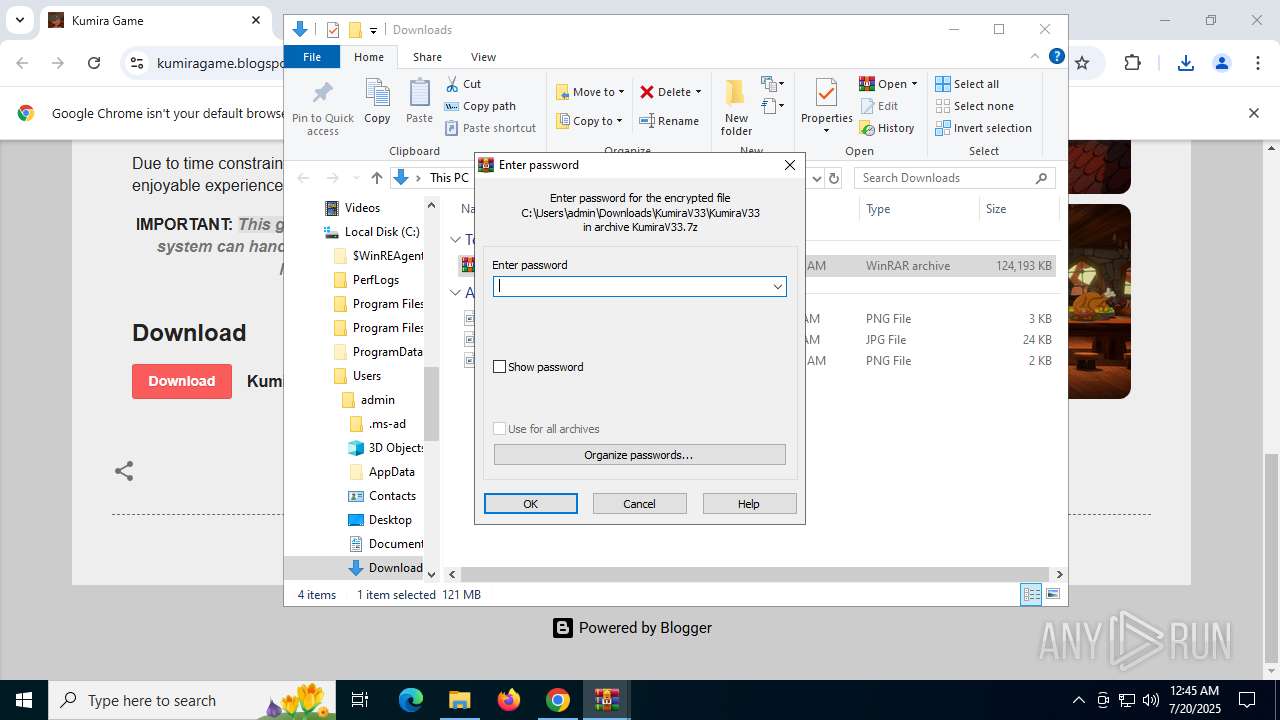The width and height of the screenshot is (1280, 720).
Task: Reload the Chrome page
Action: click(x=94, y=63)
